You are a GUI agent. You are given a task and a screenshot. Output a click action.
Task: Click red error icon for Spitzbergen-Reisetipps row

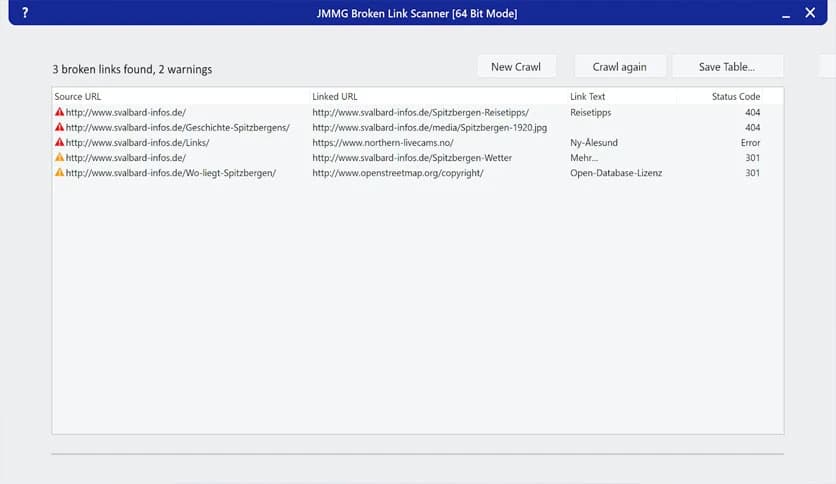pos(59,112)
